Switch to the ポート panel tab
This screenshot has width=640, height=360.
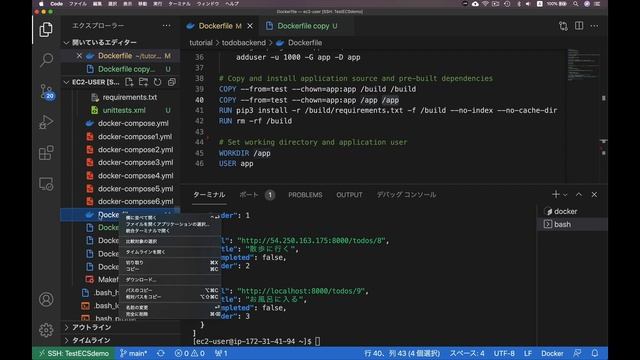click(249, 195)
